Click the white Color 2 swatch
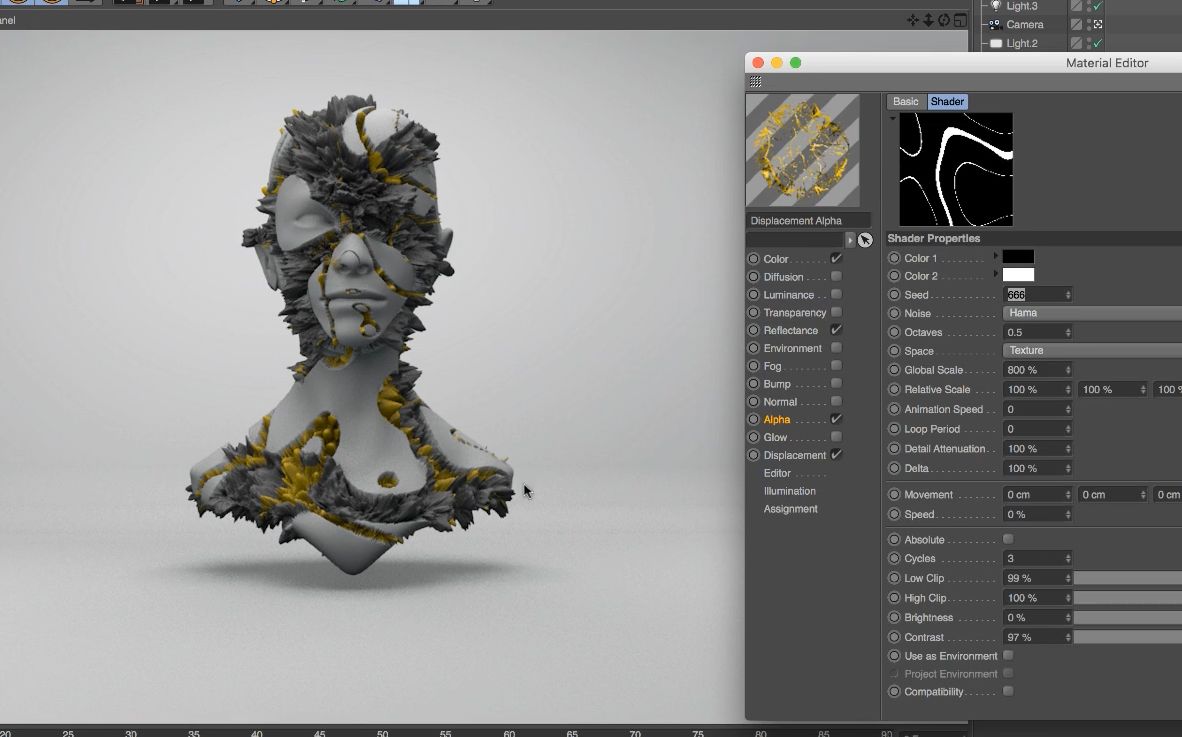The width and height of the screenshot is (1182, 737). [1018, 275]
